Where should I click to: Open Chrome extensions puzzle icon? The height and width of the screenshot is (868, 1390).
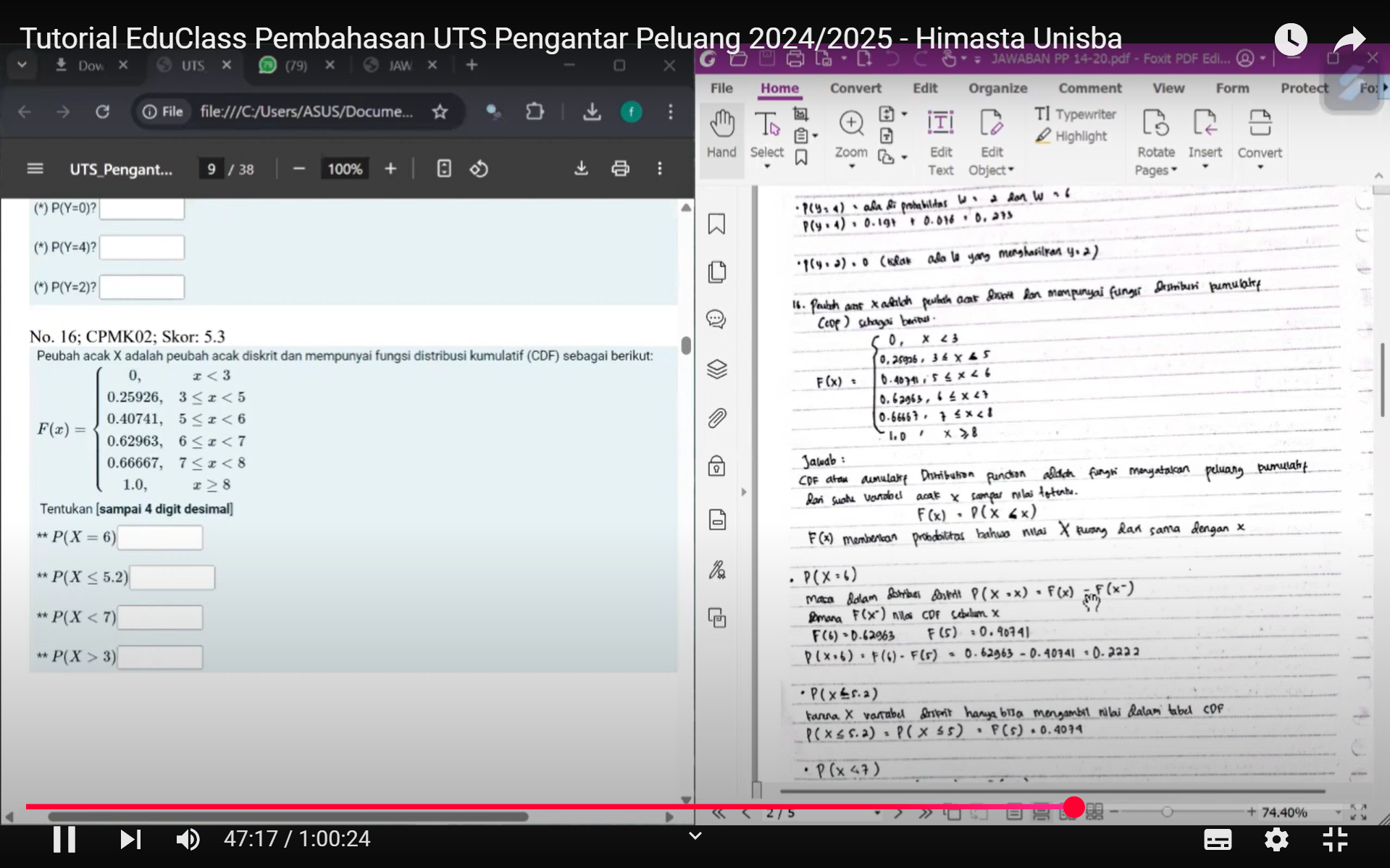point(535,111)
